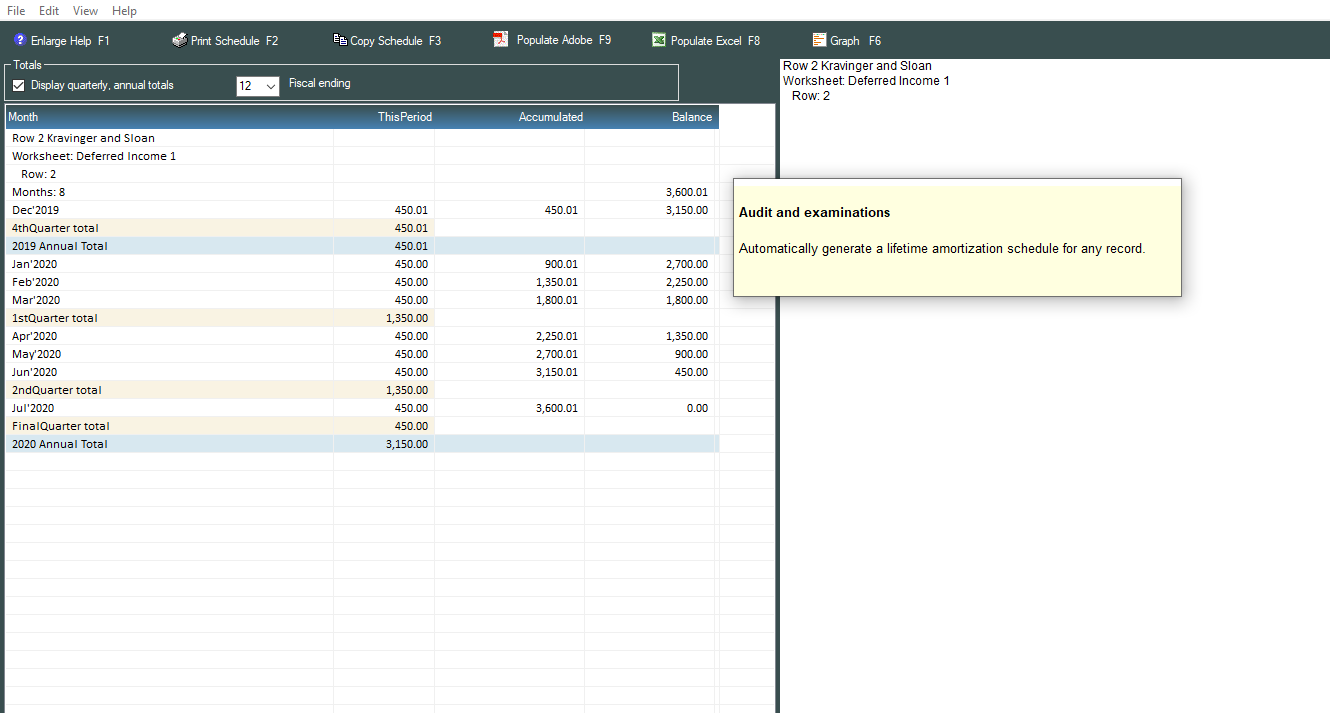Click Copy Schedule F3 label
Image resolution: width=1330 pixels, height=713 pixels.
click(x=395, y=41)
